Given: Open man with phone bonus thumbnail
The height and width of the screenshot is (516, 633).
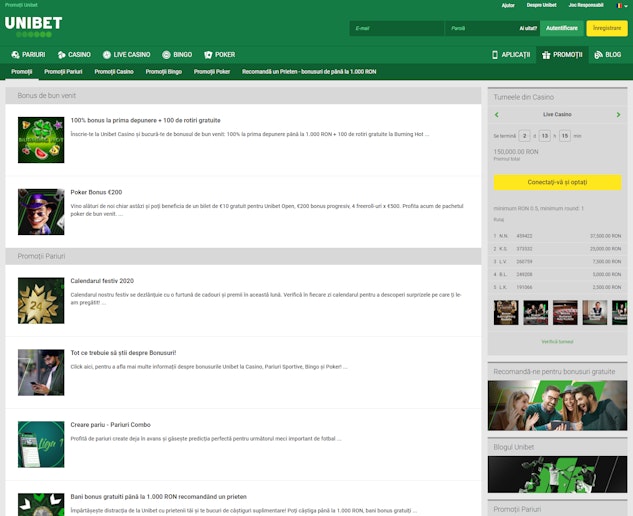Looking at the screenshot, I should click(41, 372).
